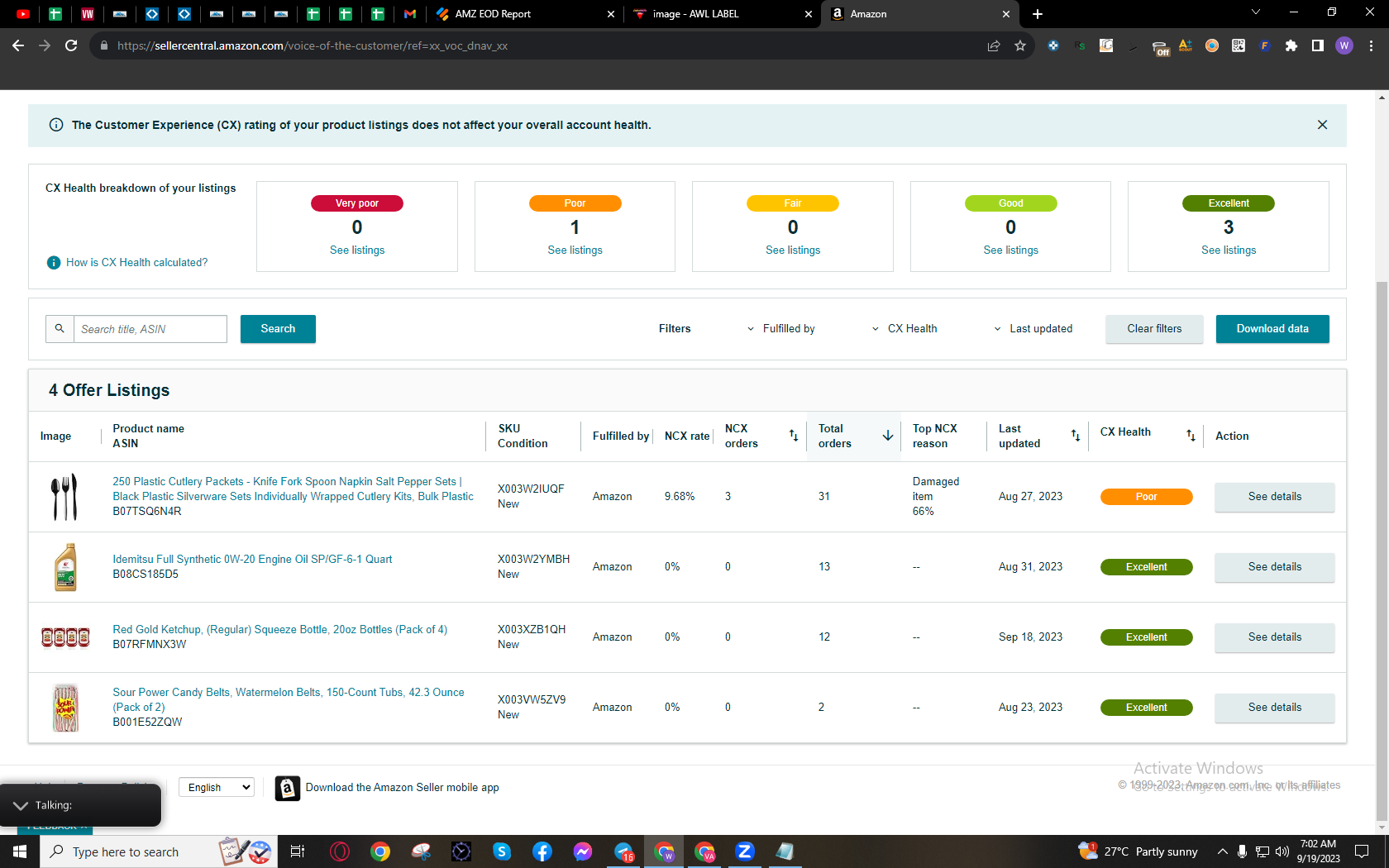This screenshot has height=868, width=1389.
Task: Click the browser back arrow
Action: click(18, 45)
